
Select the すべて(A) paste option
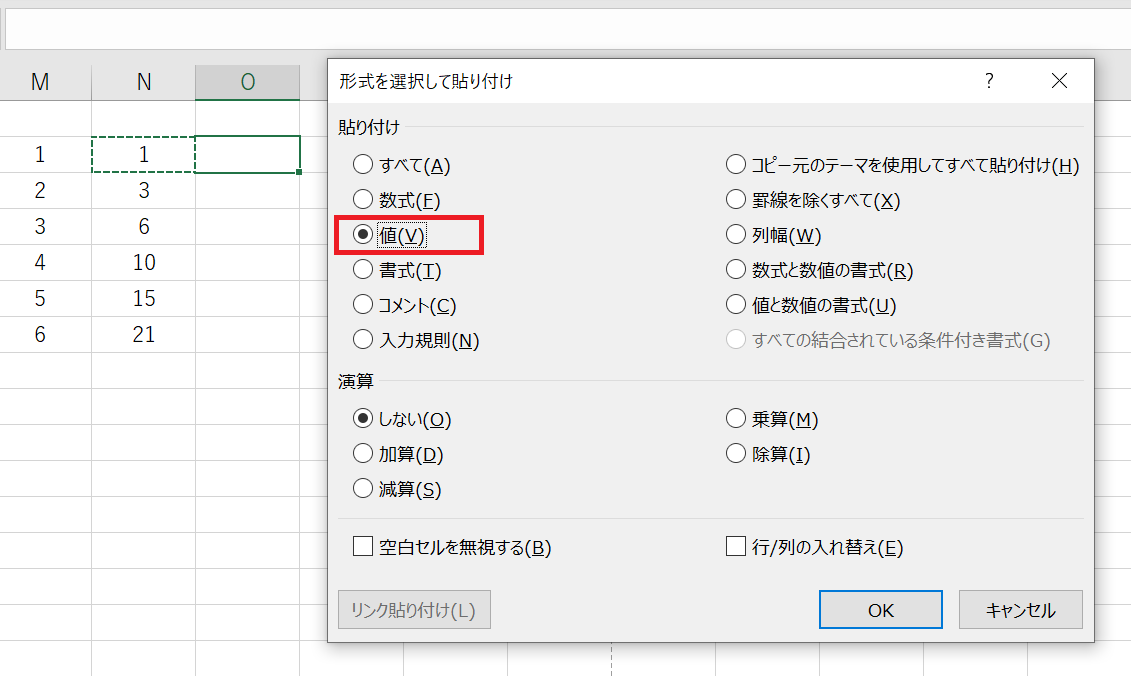[363, 165]
